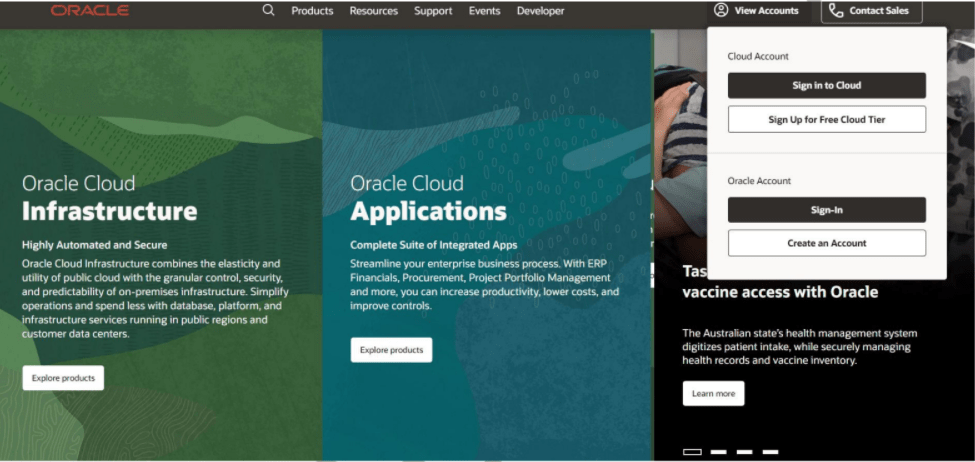This screenshot has height=462, width=975.
Task: Click Sign-In under Oracle Account
Action: [x=826, y=210]
